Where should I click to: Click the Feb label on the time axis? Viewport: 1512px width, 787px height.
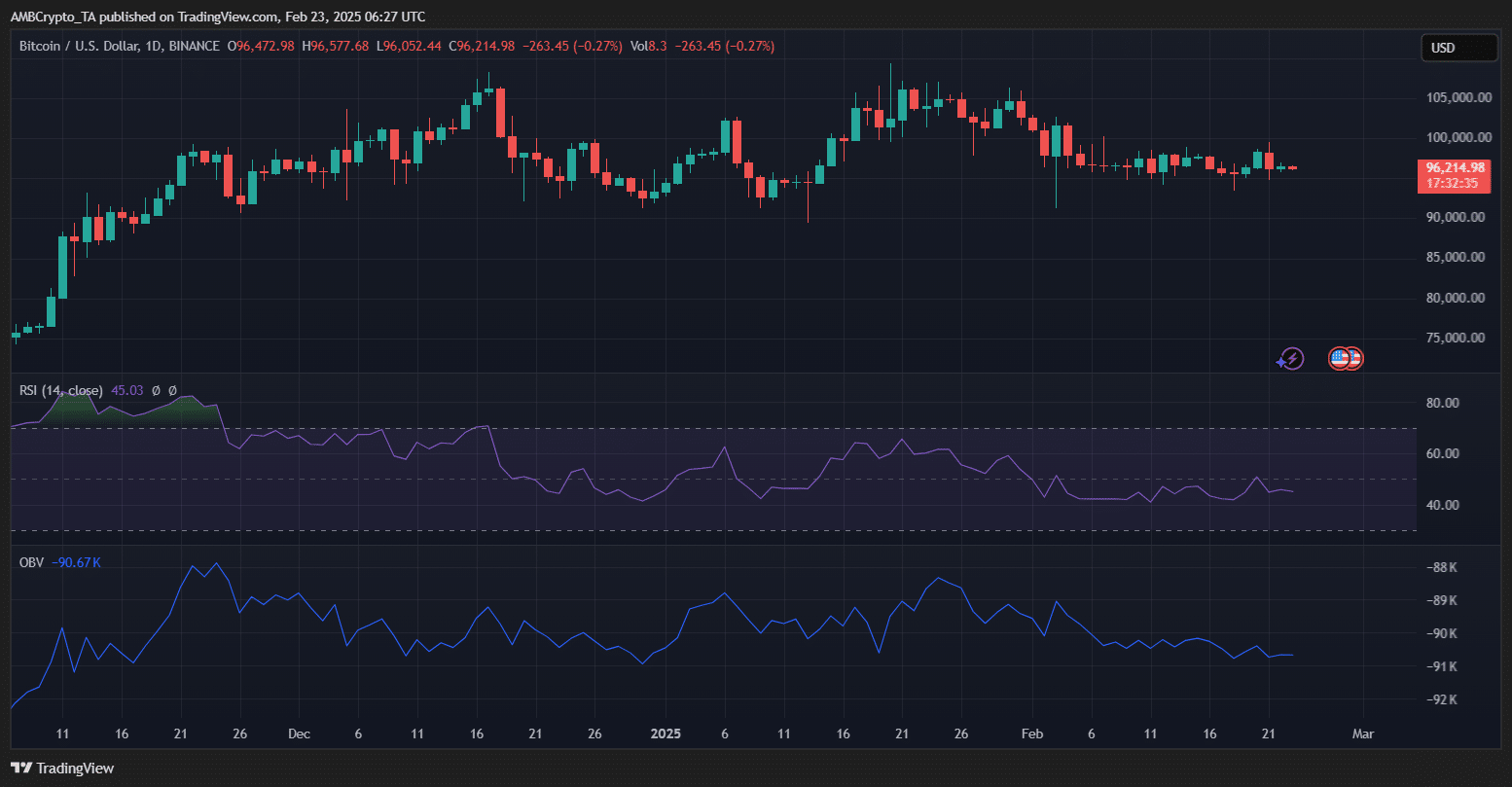[x=1033, y=733]
